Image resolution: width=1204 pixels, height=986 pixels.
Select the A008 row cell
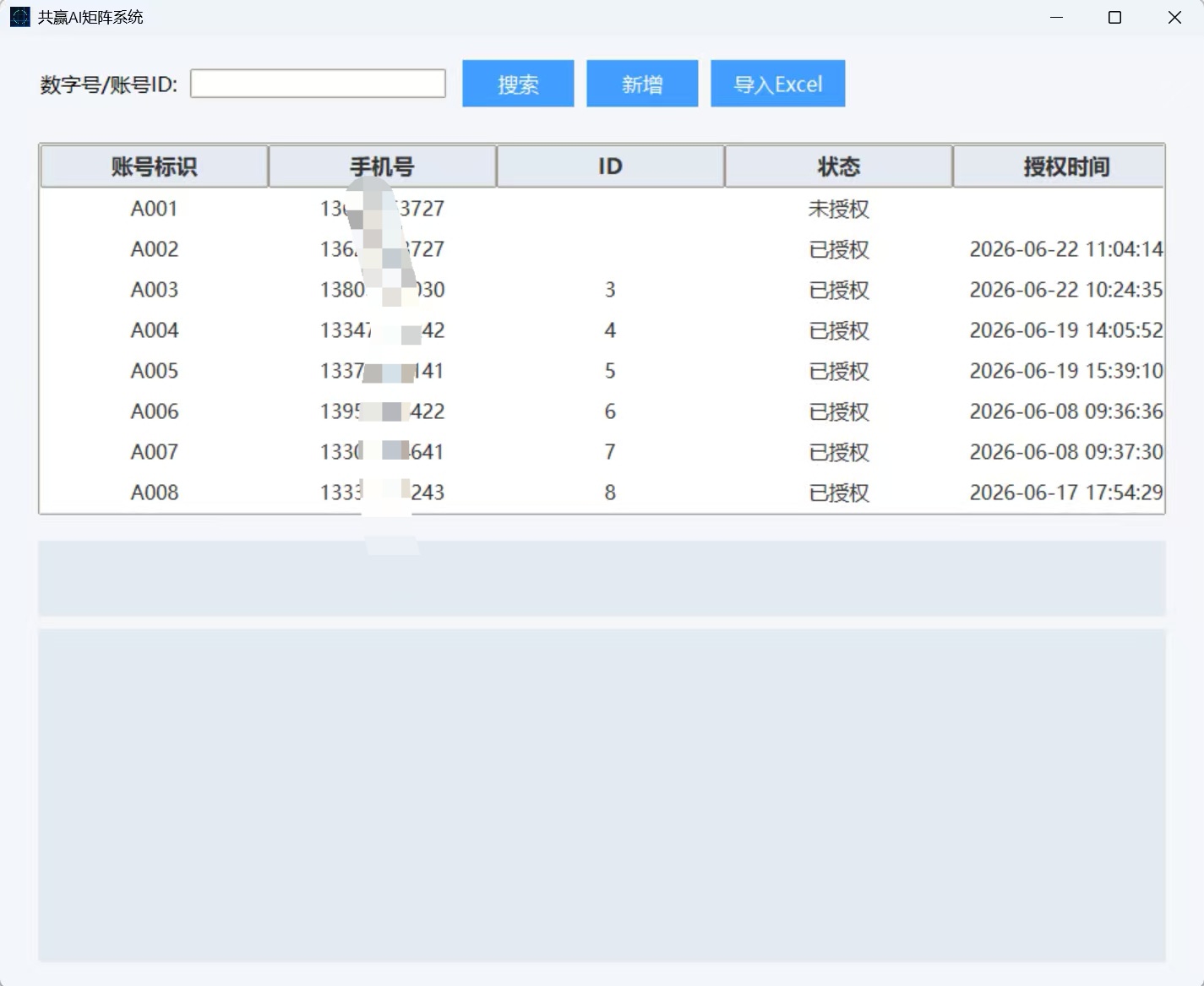tap(154, 493)
